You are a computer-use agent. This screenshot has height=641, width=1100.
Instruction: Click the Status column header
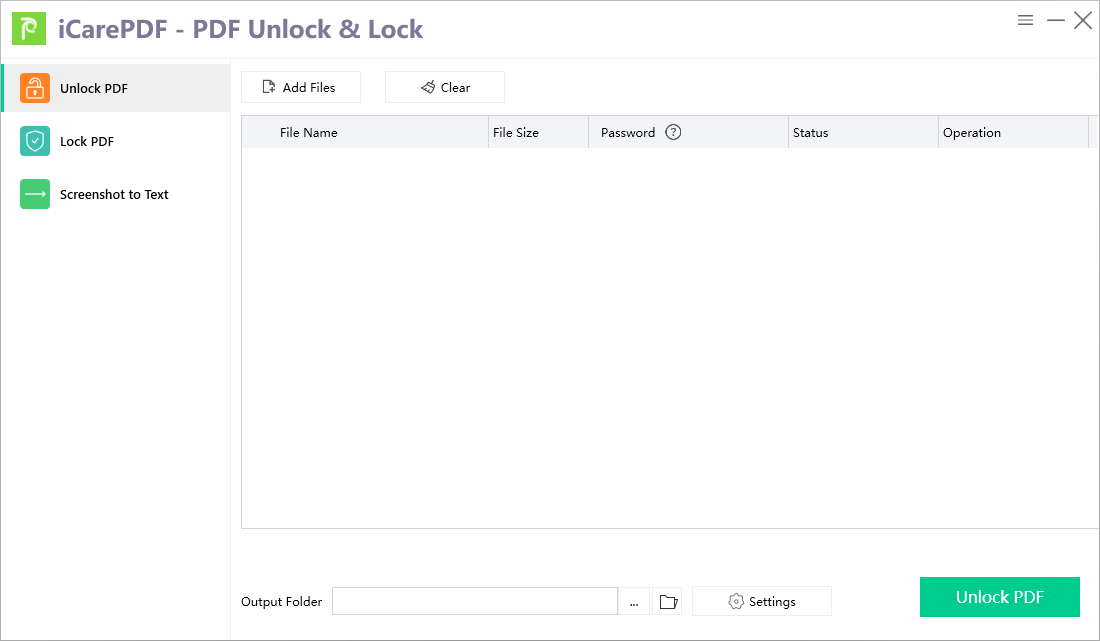point(810,132)
